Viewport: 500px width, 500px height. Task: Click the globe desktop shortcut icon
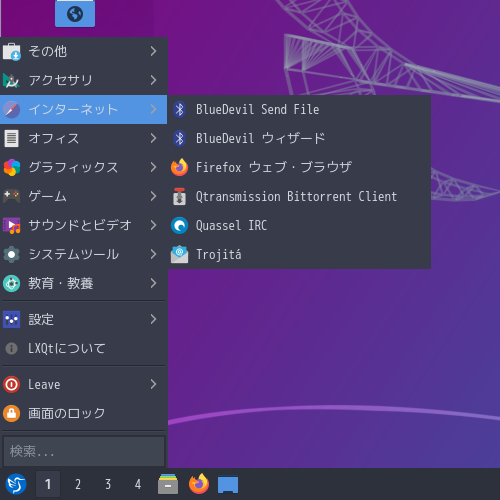[75, 13]
